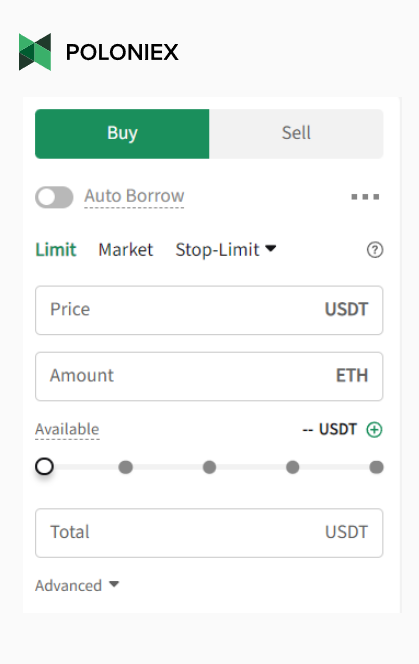Click the Amount ETH input field
This screenshot has height=664, width=419.
[209, 376]
